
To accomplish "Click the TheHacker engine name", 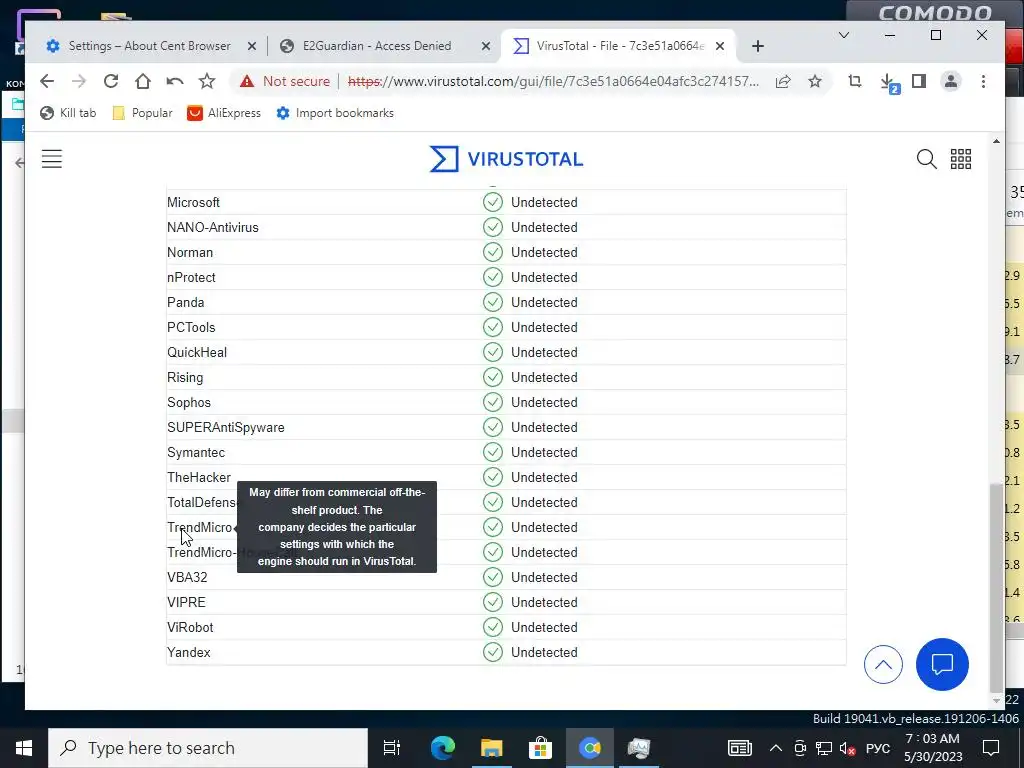I will pos(199,477).
